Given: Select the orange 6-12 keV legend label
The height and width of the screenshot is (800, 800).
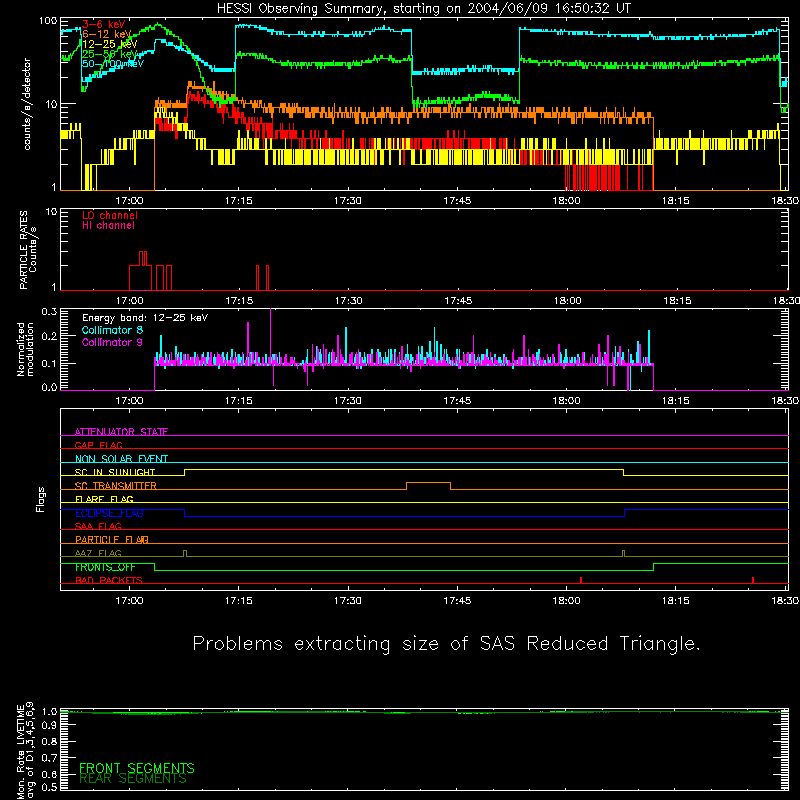Looking at the screenshot, I should pyautogui.click(x=107, y=34).
